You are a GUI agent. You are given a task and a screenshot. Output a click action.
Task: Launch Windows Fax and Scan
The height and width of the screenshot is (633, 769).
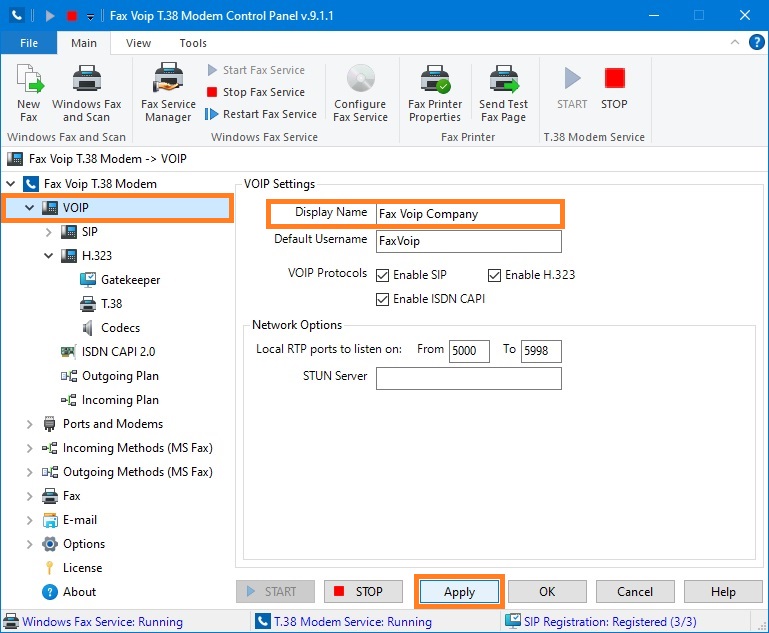point(86,93)
